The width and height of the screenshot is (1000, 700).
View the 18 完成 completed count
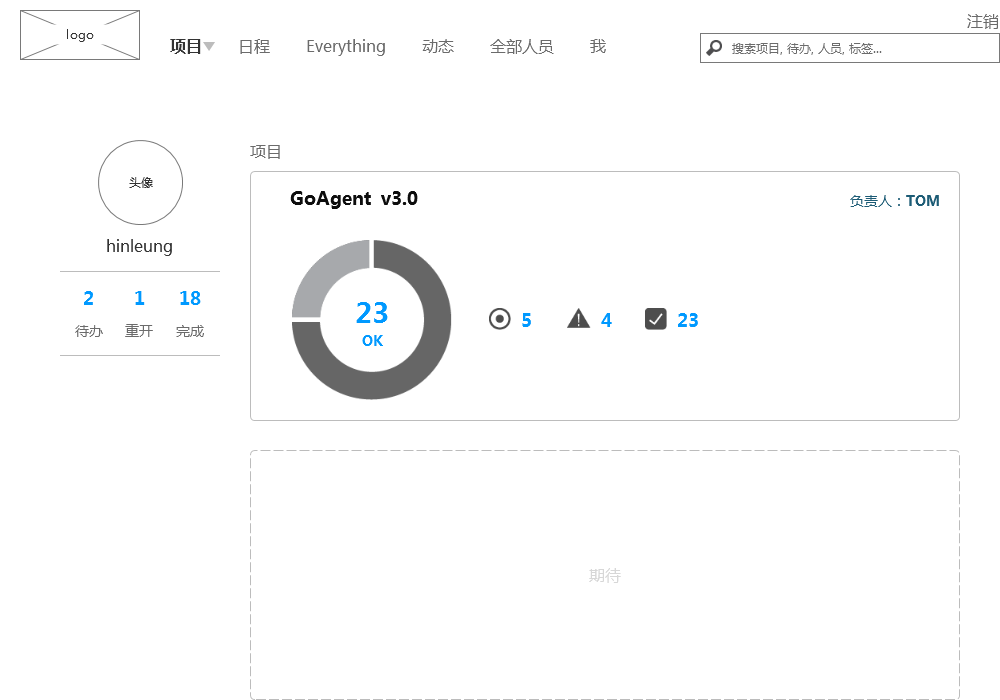[x=190, y=298]
